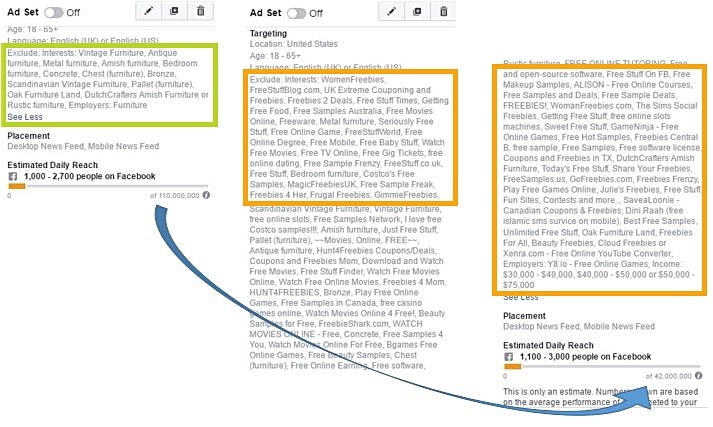
Task: Select right 'Desktop News Feed, Mobile News Feed' text
Action: coord(579,327)
